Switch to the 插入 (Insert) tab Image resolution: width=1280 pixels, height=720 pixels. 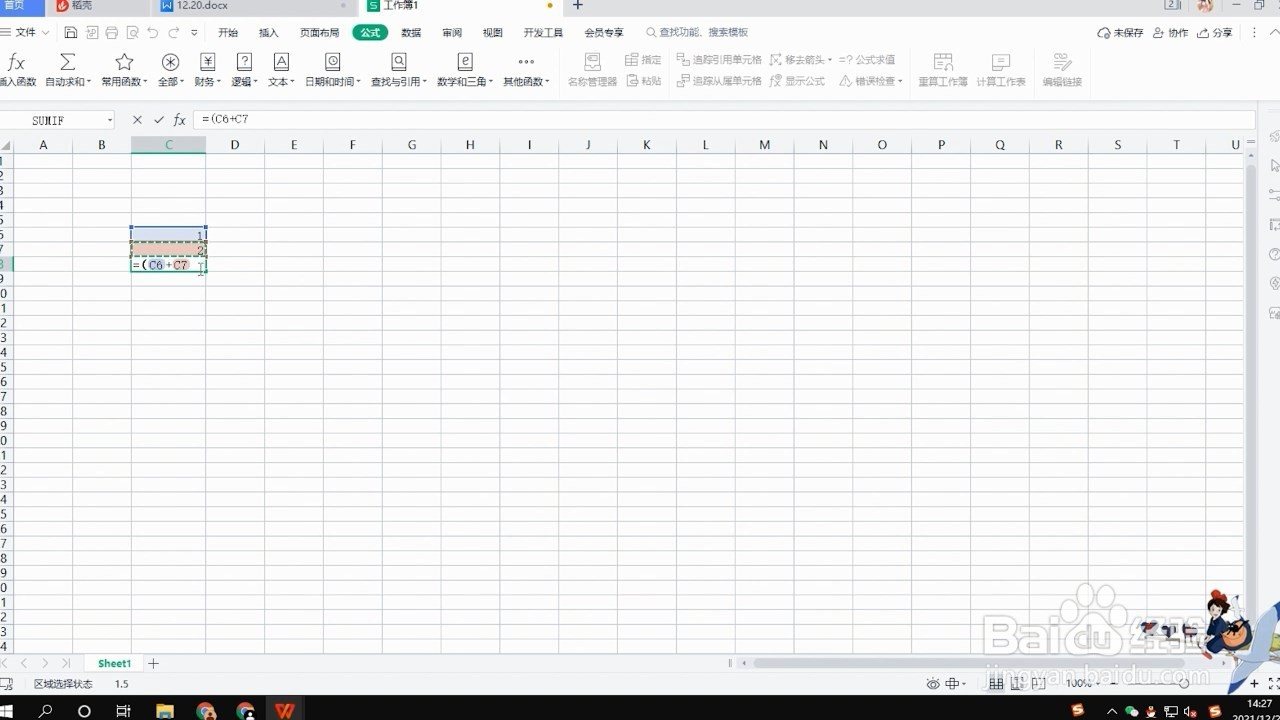coord(269,33)
